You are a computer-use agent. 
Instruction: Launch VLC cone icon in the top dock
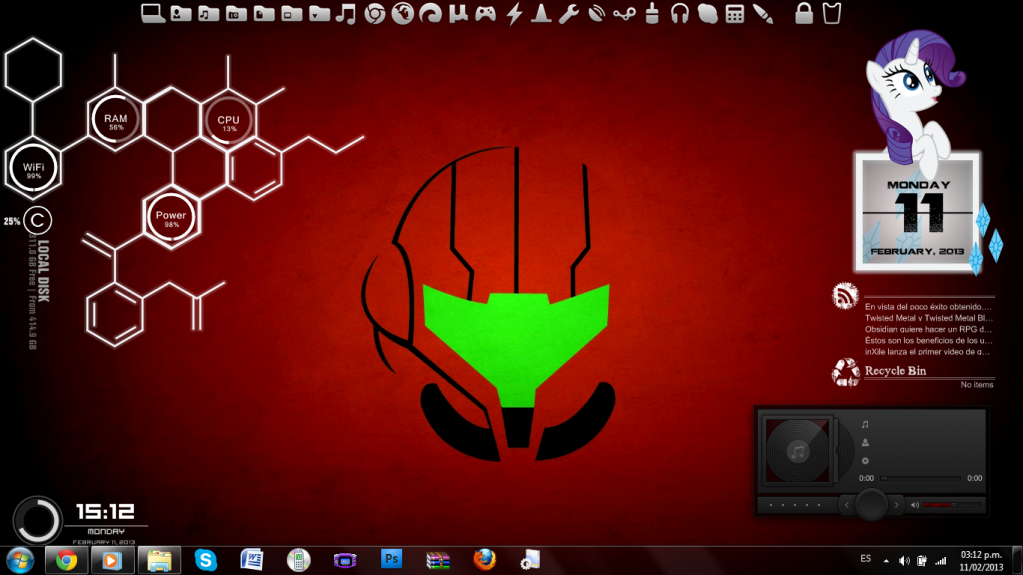(x=541, y=14)
